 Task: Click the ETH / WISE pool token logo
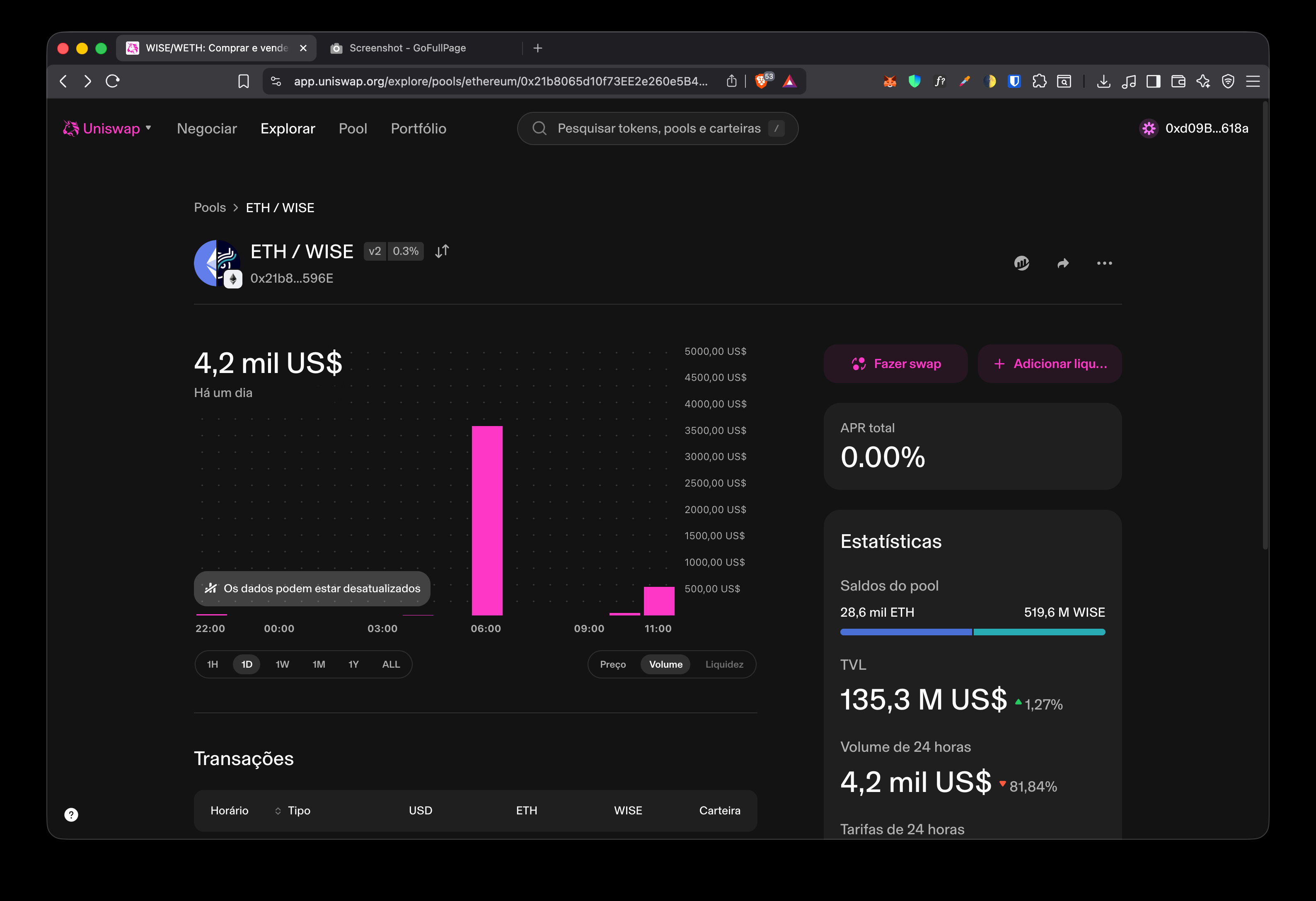pyautogui.click(x=218, y=264)
